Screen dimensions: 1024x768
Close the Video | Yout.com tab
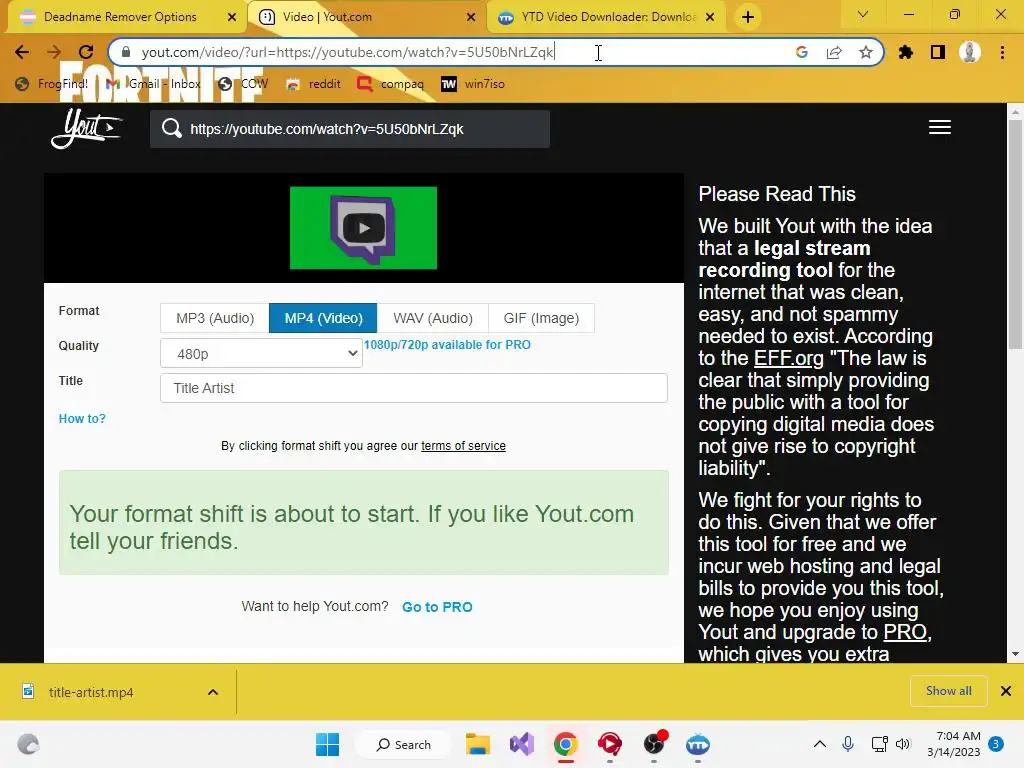click(471, 17)
